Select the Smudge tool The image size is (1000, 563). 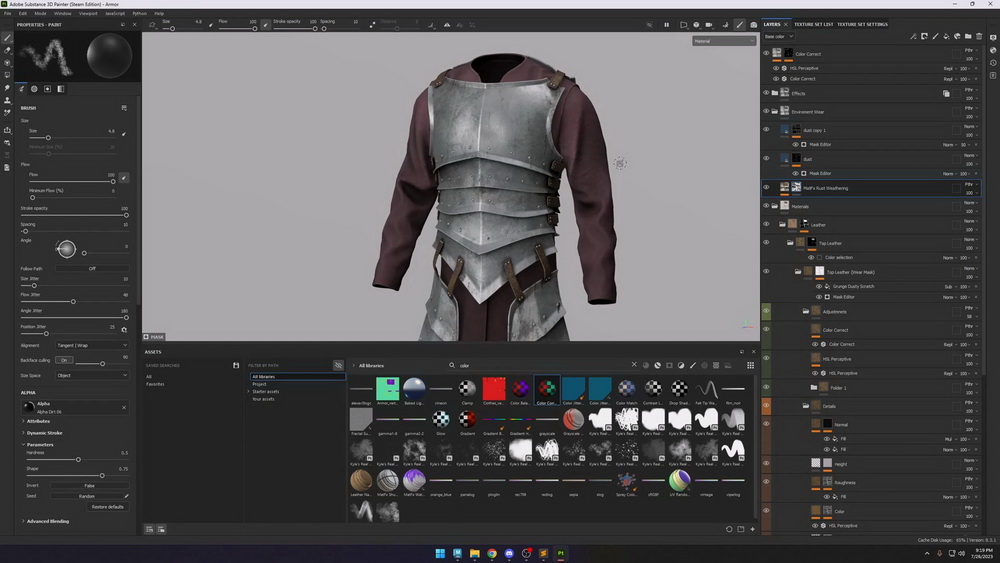click(7, 88)
